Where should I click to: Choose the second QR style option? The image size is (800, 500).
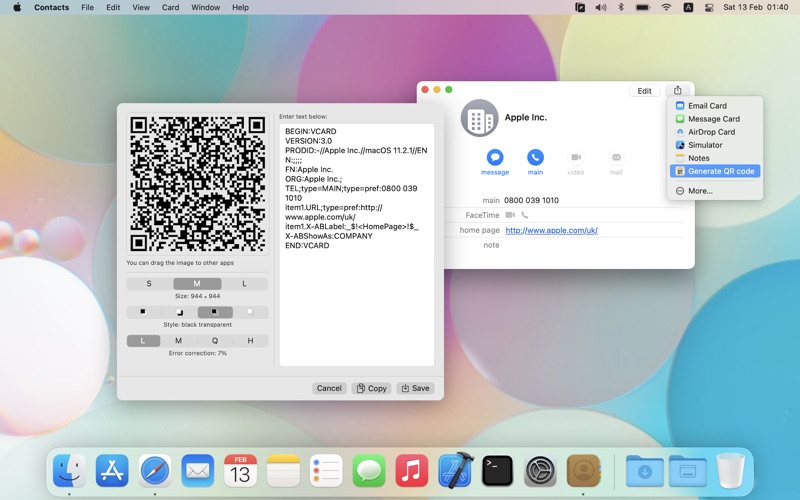click(x=179, y=312)
